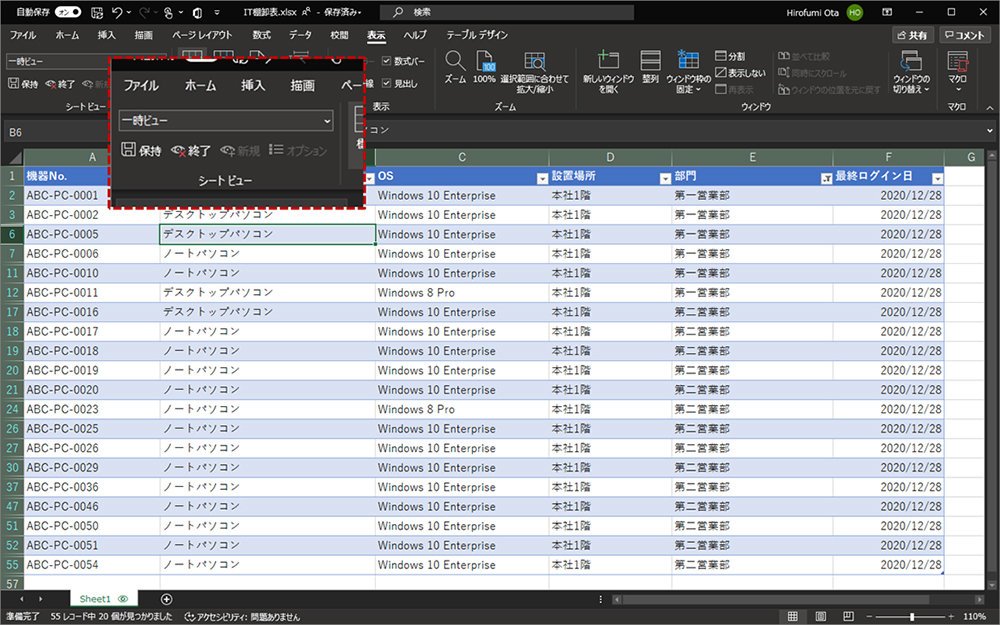The image size is (1000, 625).
Task: Click the Name Box showing B6
Action: [54, 132]
